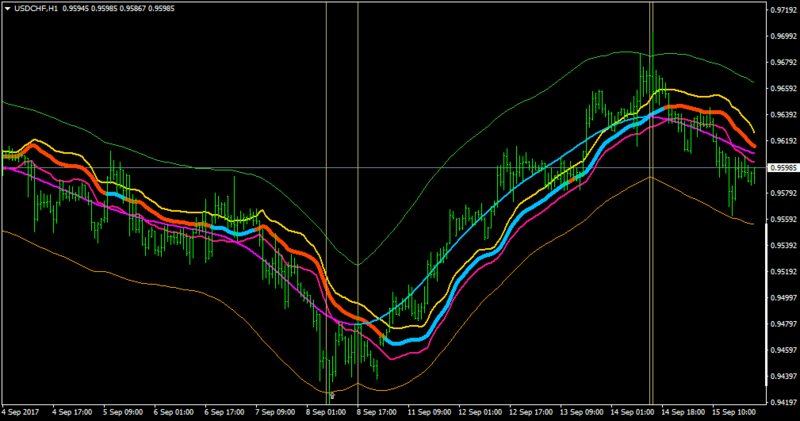Click the 8 Sep 17:00 time label
The image size is (800, 421).
[x=377, y=412]
